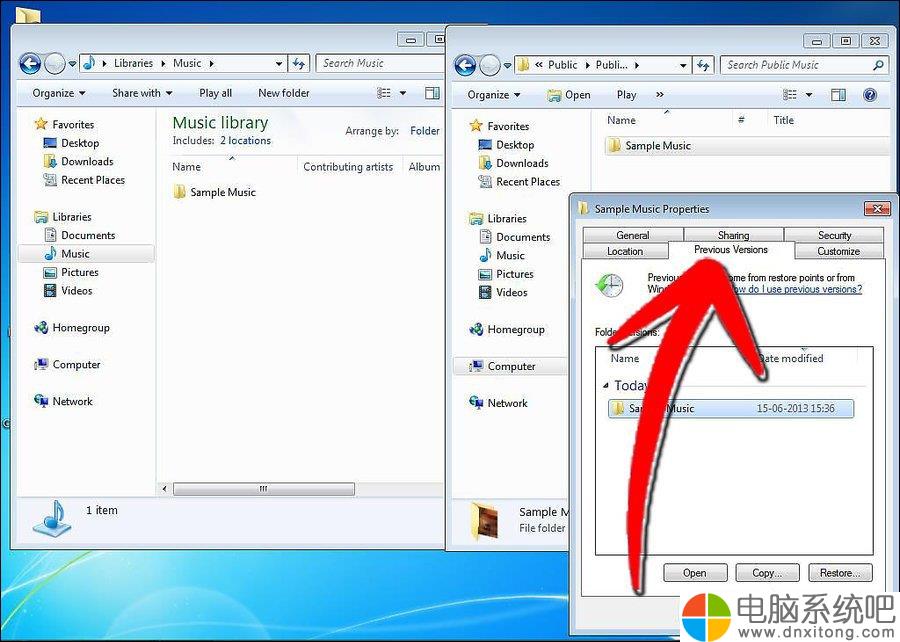Click Copy... button in Properties dialog
The image size is (900, 642).
[767, 573]
